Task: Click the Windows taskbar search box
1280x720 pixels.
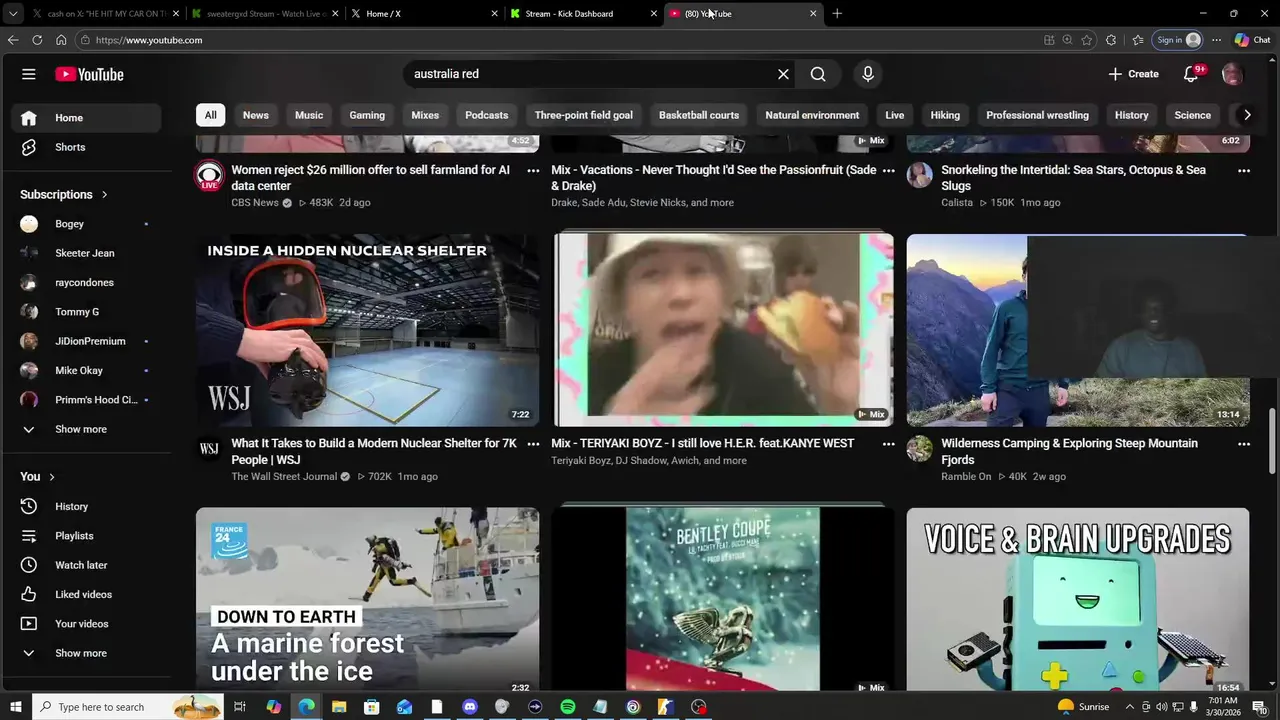Action: 130,707
